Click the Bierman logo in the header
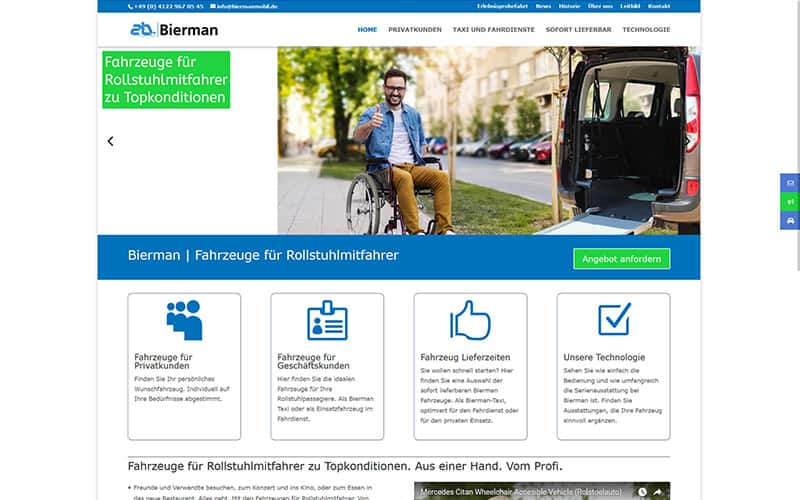 pos(174,30)
